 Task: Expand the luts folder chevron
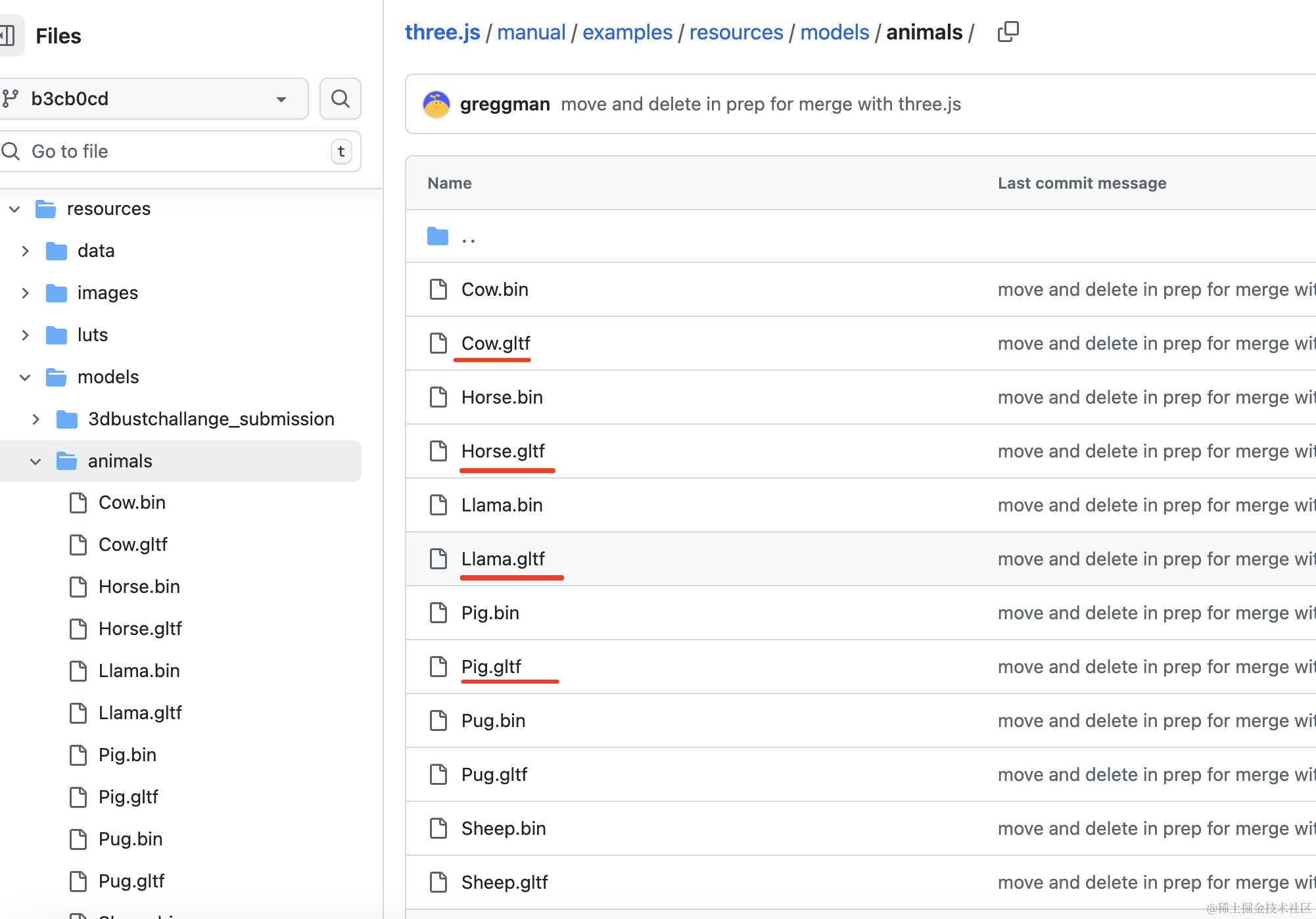(25, 335)
